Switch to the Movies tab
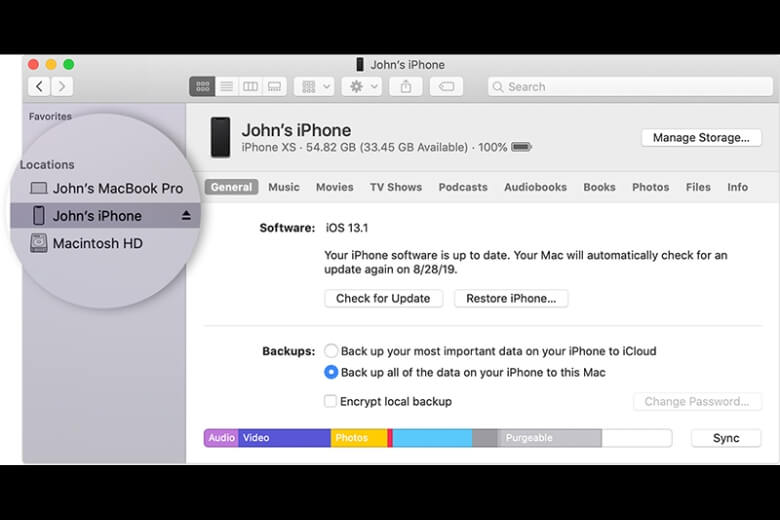 (335, 187)
